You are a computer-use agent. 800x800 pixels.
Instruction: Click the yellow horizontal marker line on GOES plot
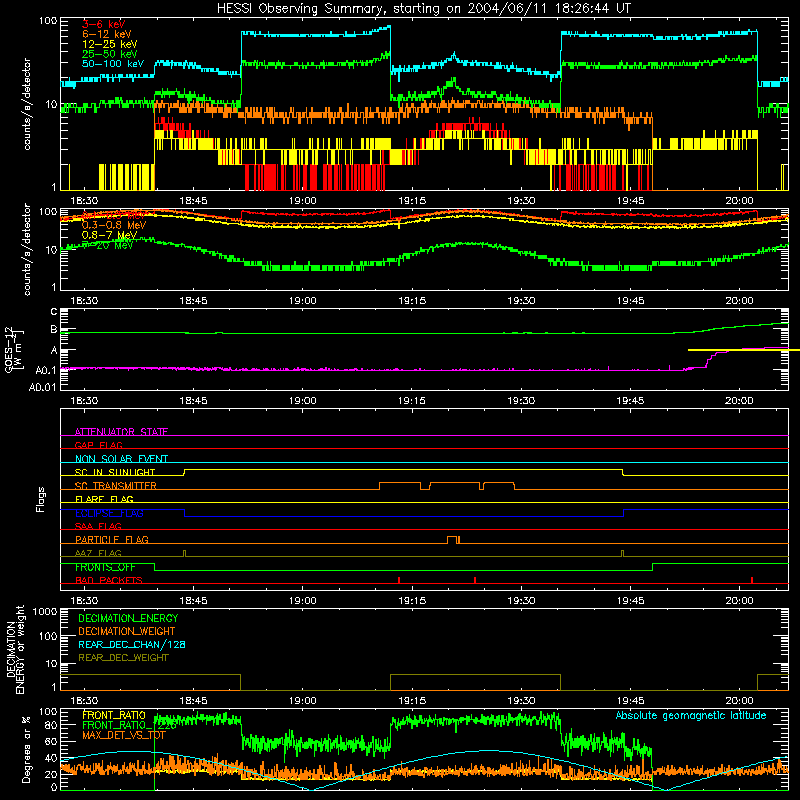[744, 350]
